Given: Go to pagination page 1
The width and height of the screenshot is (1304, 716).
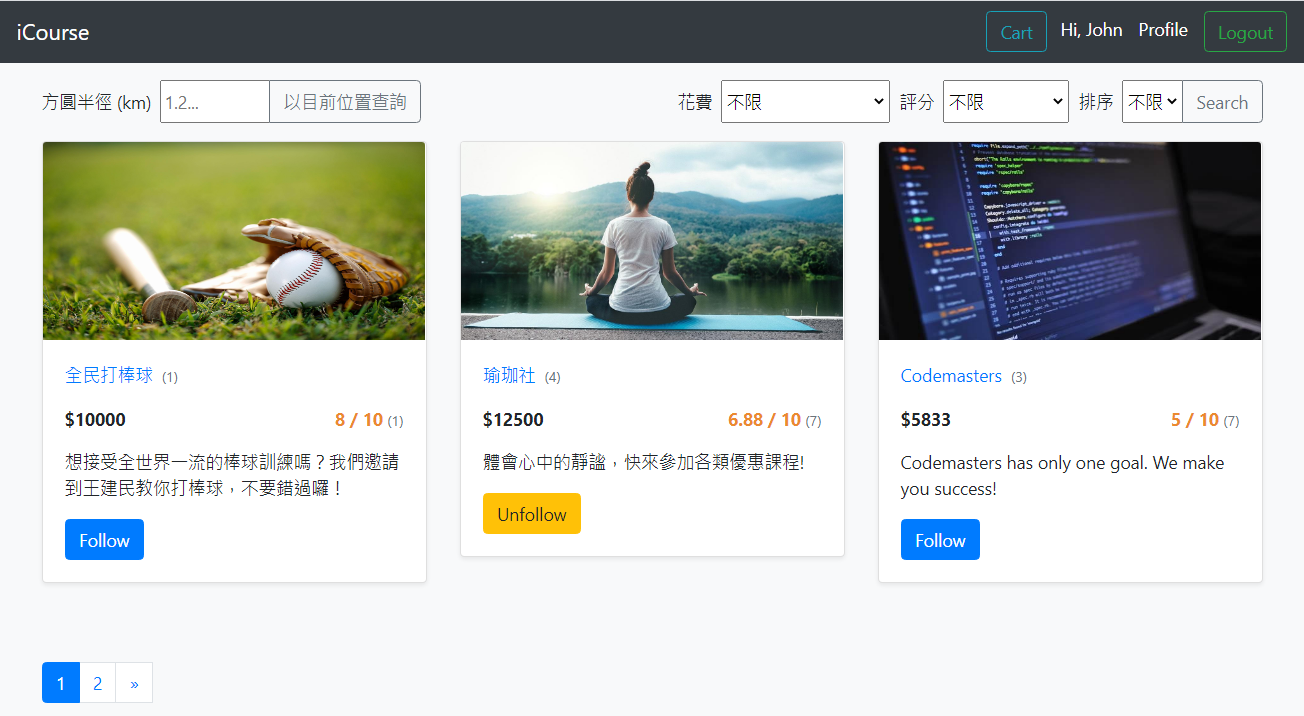Looking at the screenshot, I should click(61, 683).
